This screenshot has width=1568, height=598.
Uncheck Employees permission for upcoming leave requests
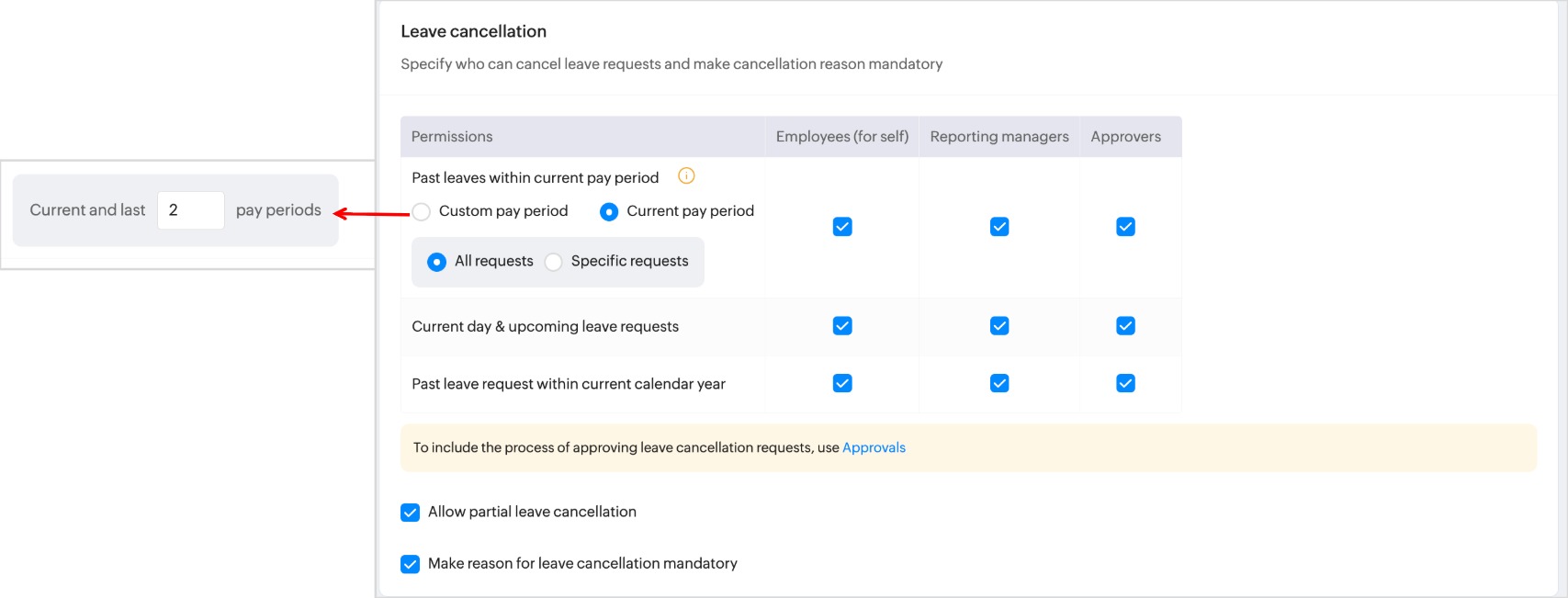pyautogui.click(x=842, y=326)
